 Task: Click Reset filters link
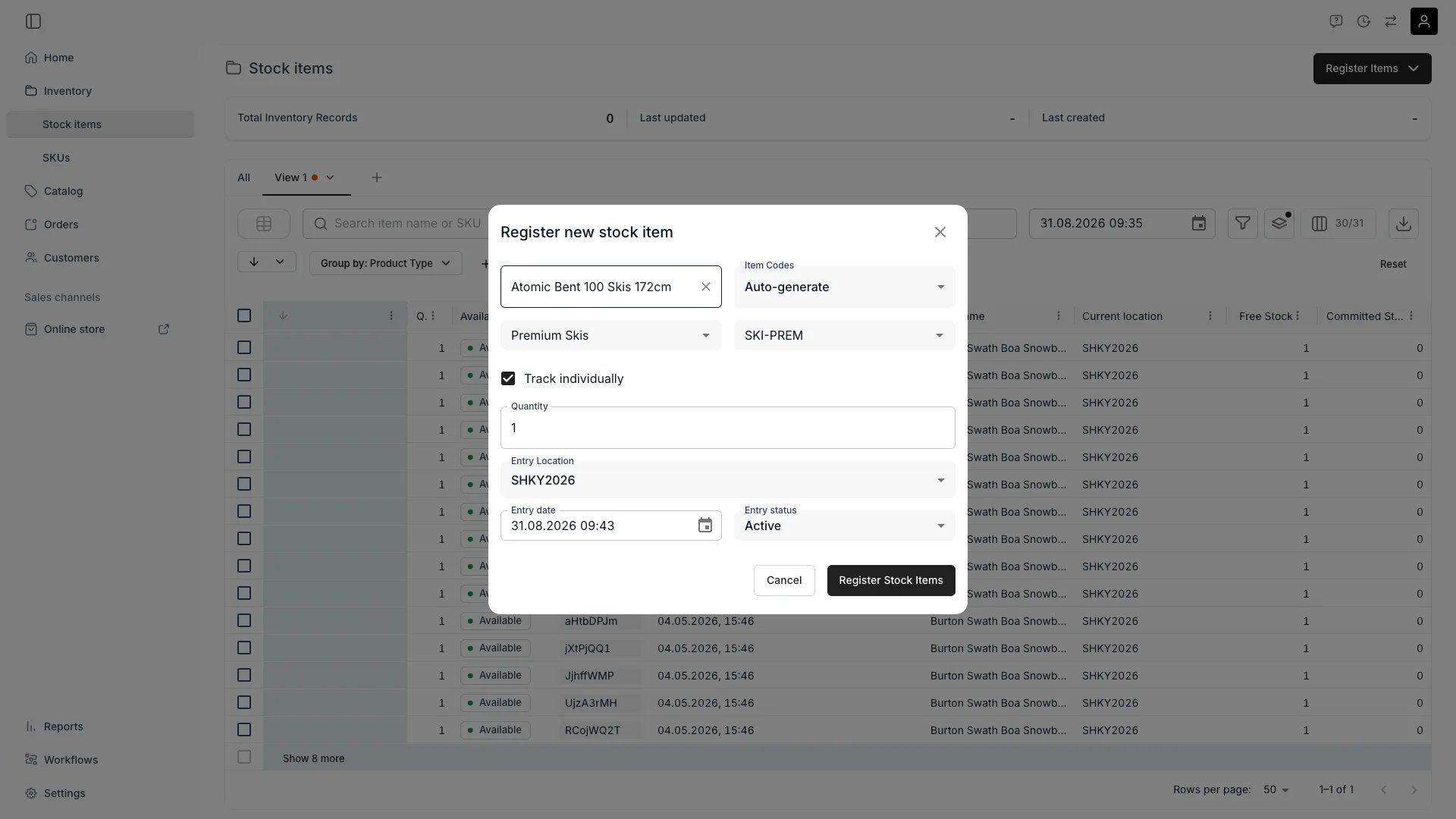tap(1393, 264)
